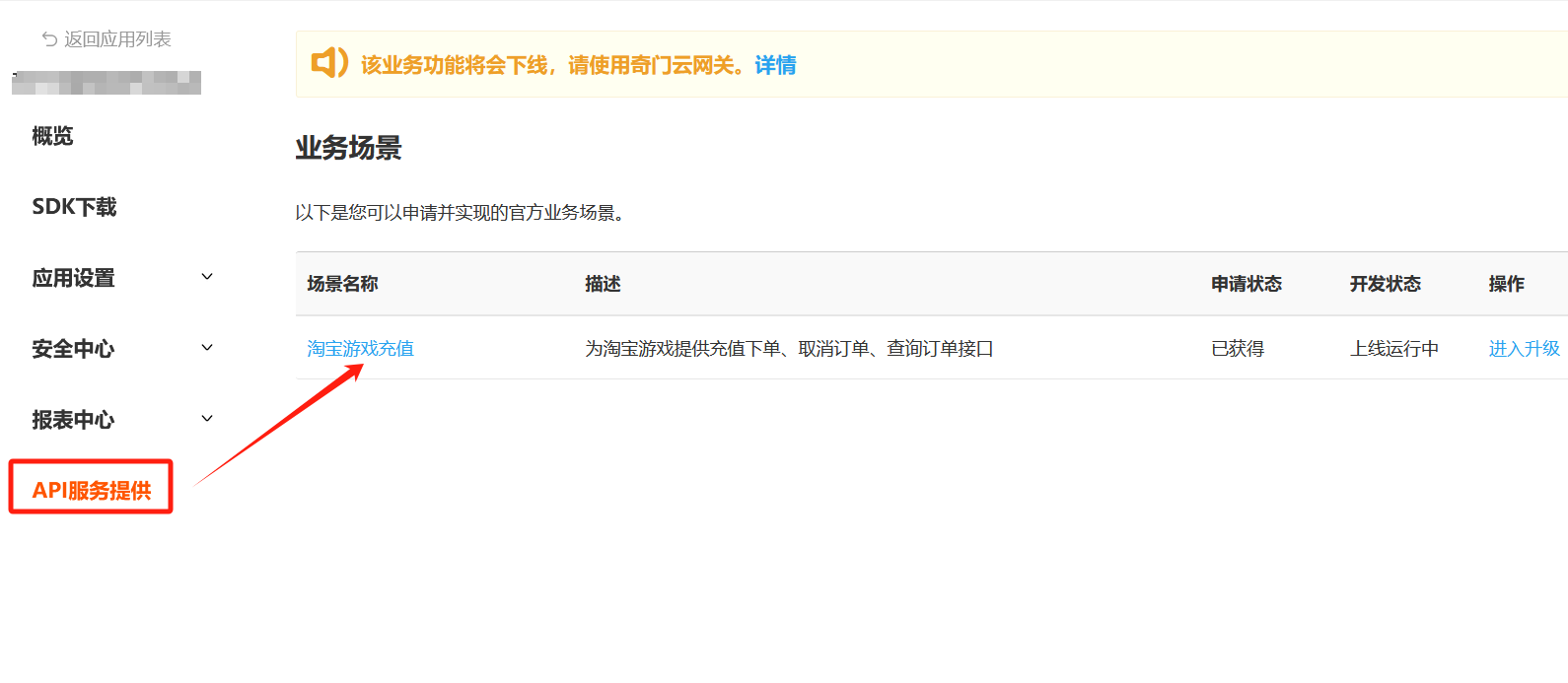Select 概览 in the sidebar

pyautogui.click(x=52, y=136)
